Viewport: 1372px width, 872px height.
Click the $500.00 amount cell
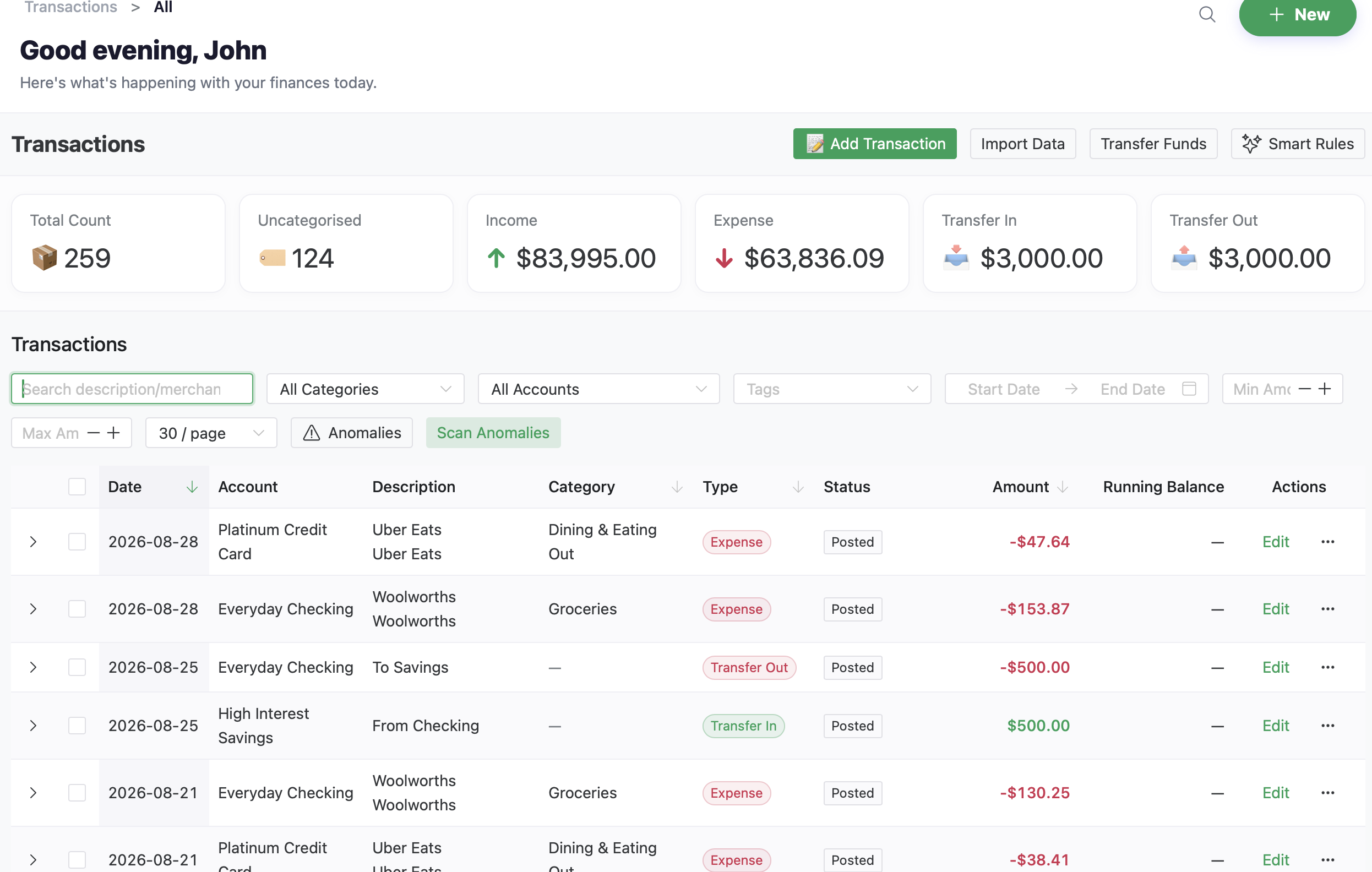tap(1038, 726)
